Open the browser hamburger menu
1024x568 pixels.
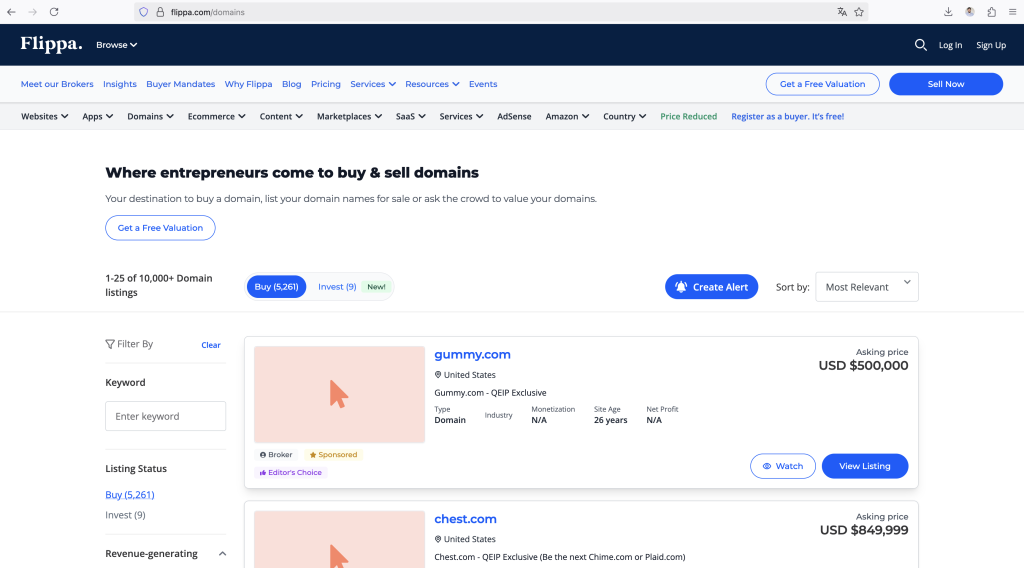1012,12
